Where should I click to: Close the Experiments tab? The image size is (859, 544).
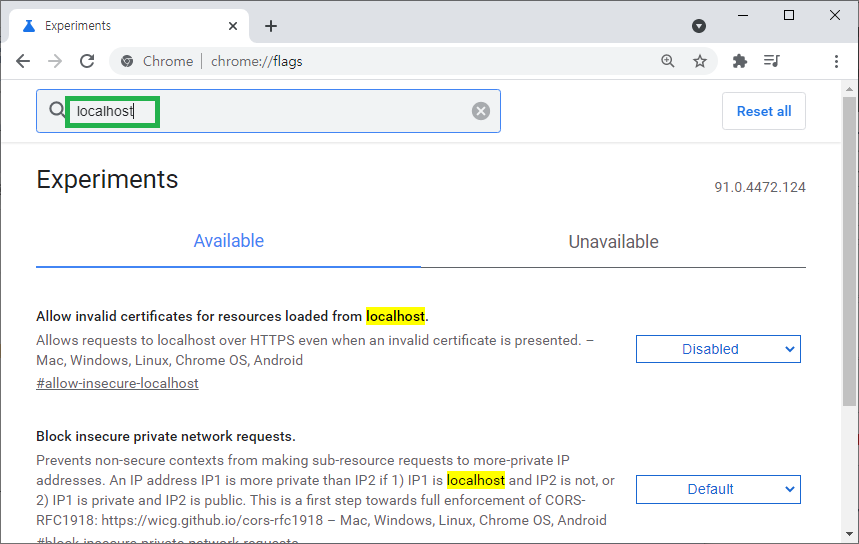point(233,26)
